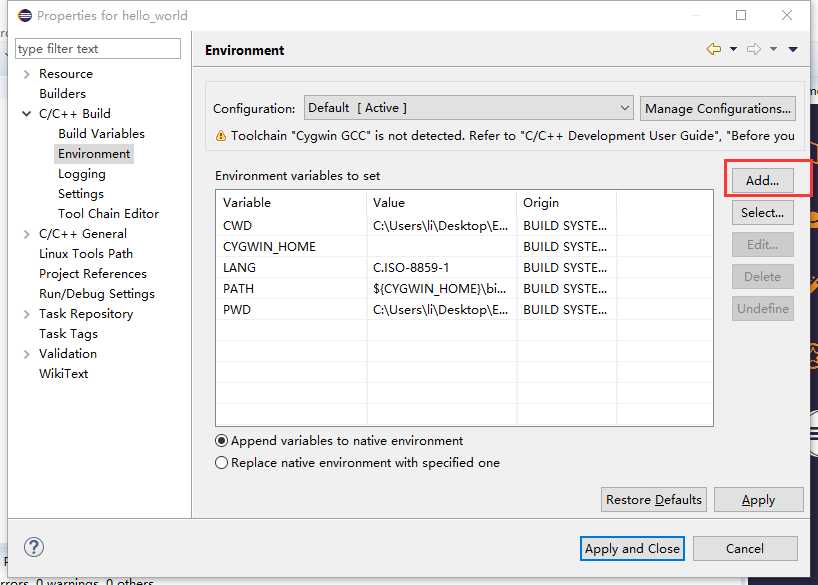
Task: Click the Apply button
Action: [x=759, y=499]
